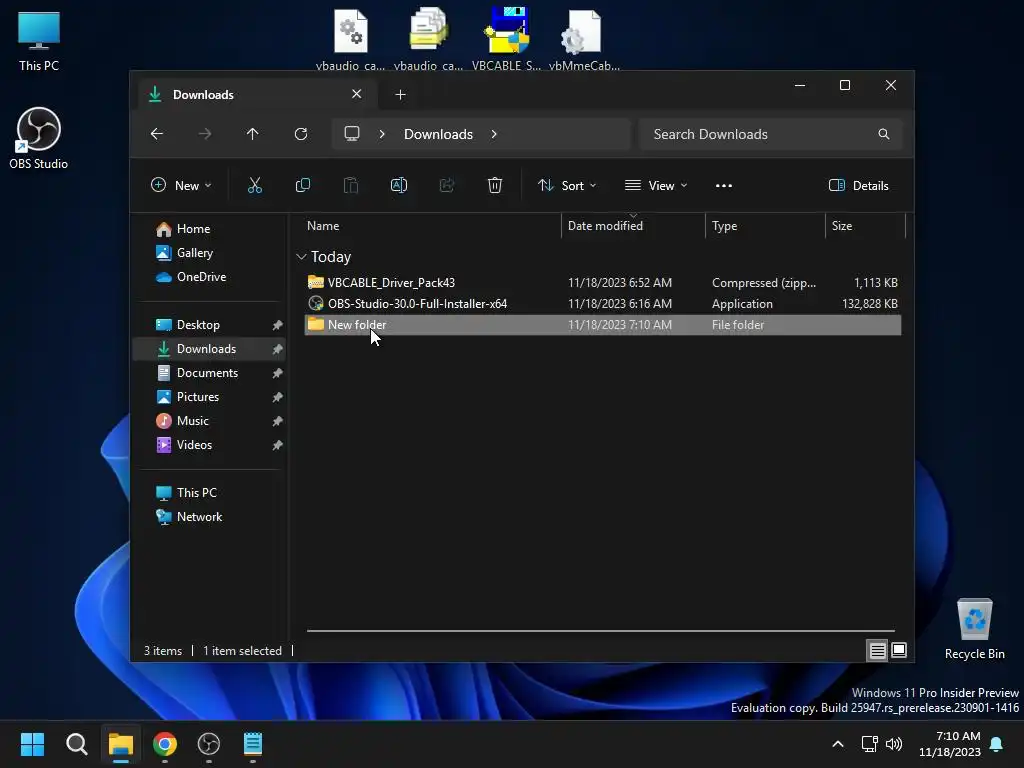Go back with the left arrow
Screen dimensions: 1024x768
(x=157, y=134)
